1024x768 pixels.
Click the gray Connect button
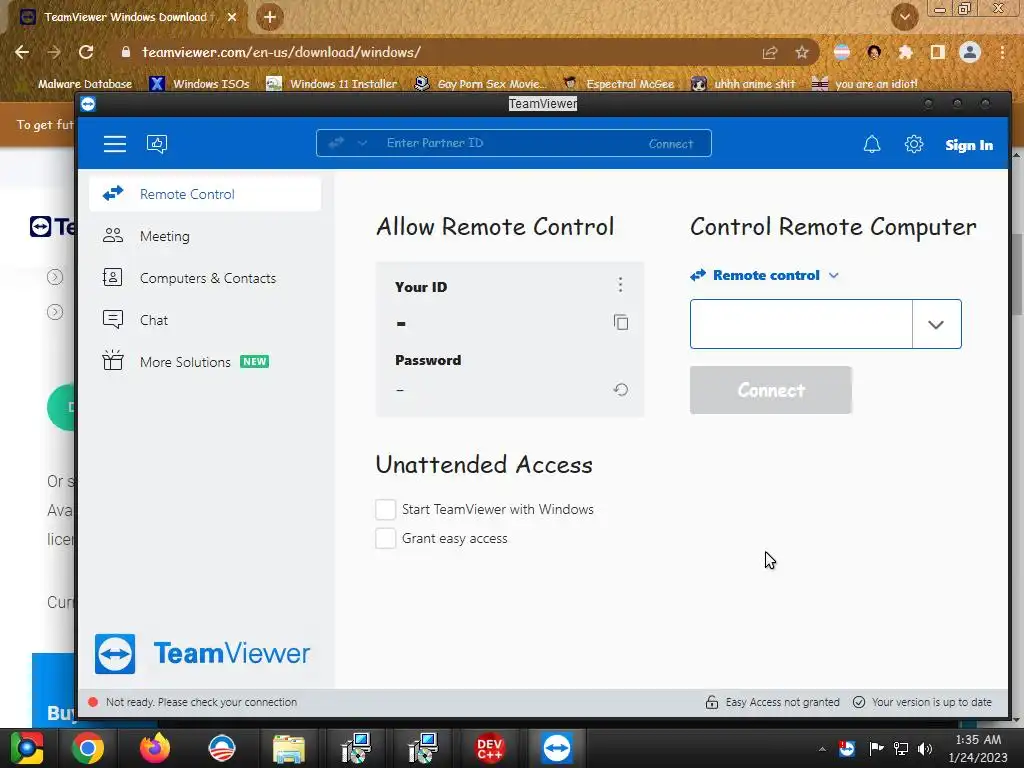tap(771, 390)
